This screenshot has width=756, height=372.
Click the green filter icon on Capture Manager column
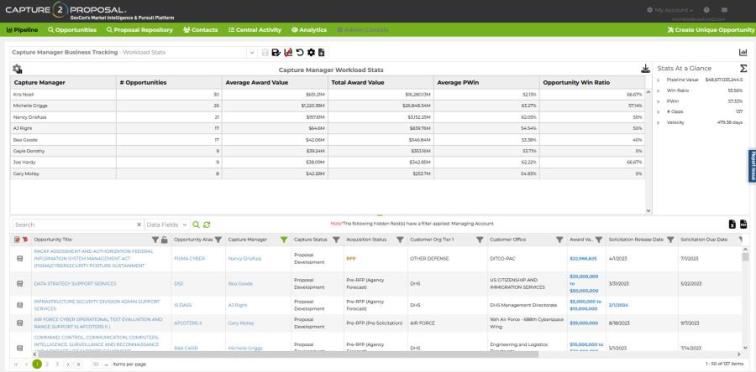click(x=284, y=239)
